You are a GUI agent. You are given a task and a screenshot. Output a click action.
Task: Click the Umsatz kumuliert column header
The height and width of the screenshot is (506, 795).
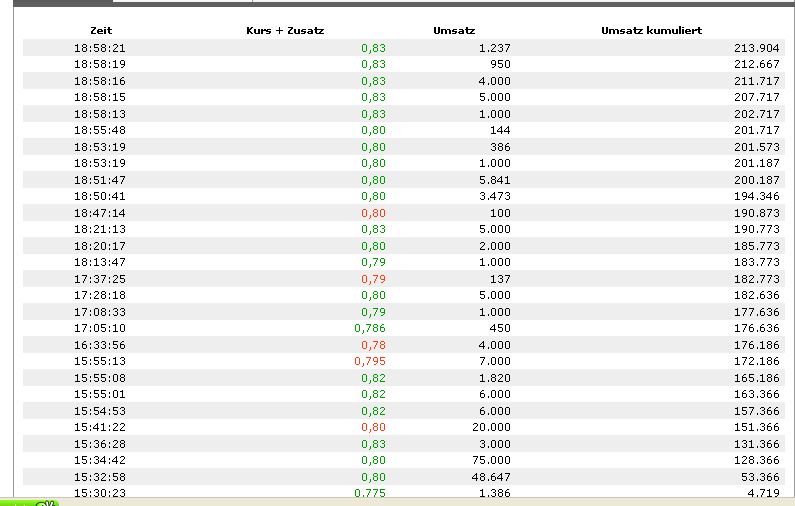pos(652,30)
